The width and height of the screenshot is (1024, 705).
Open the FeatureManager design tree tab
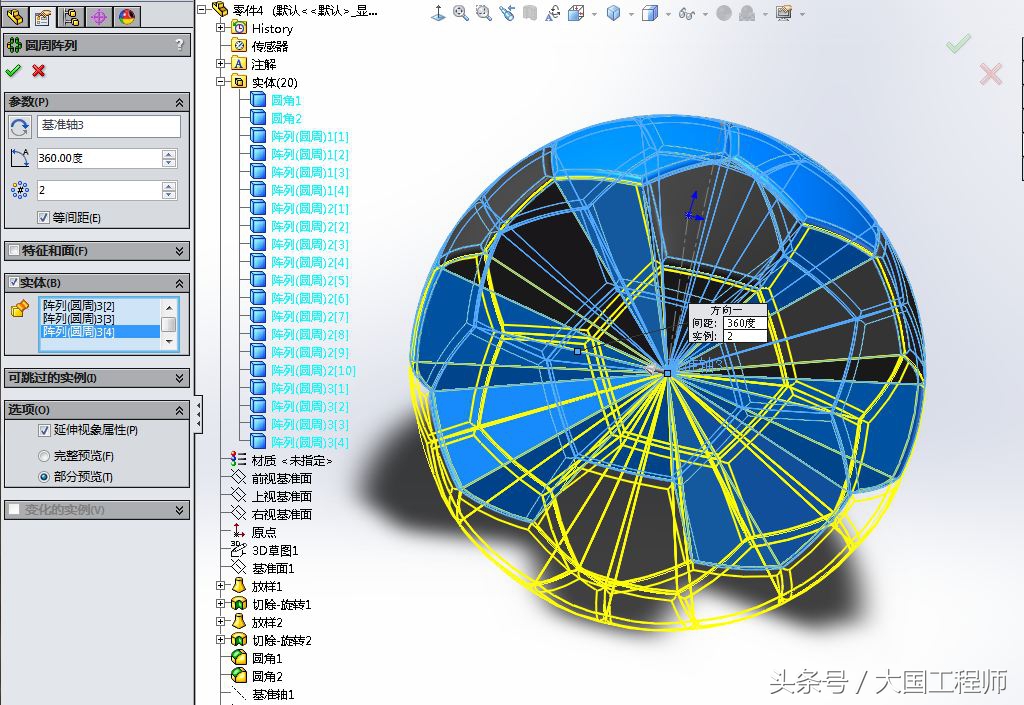[15, 16]
